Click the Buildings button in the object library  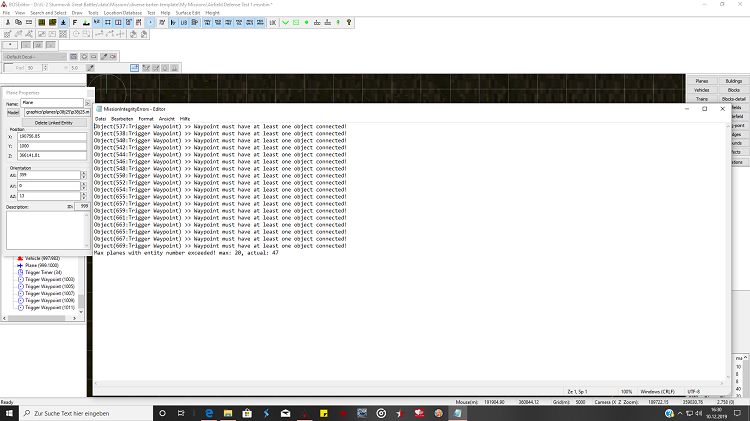click(733, 81)
